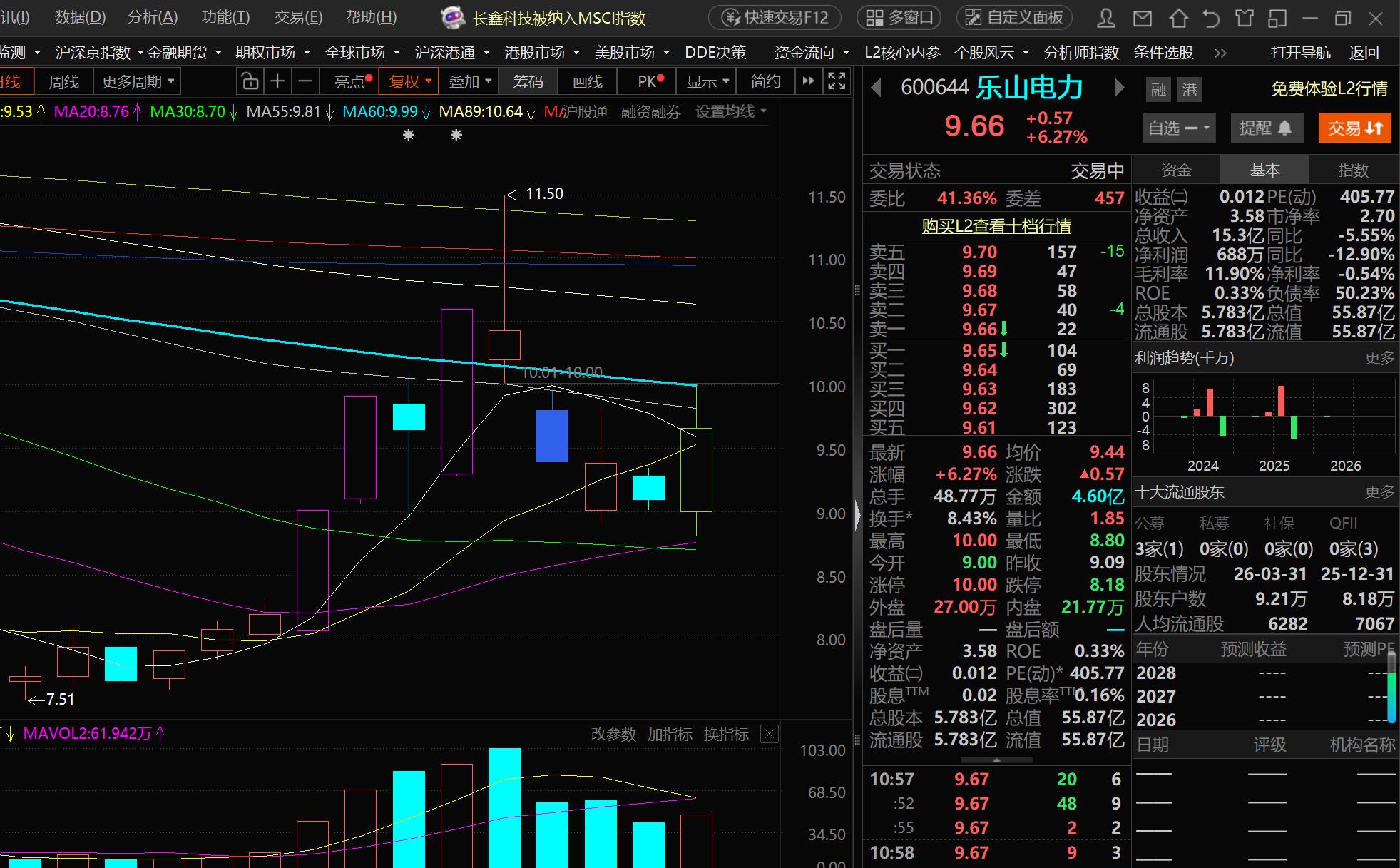Click 改参数 to edit indicator parameters
Screen dimensions: 1400x868
pos(613,735)
